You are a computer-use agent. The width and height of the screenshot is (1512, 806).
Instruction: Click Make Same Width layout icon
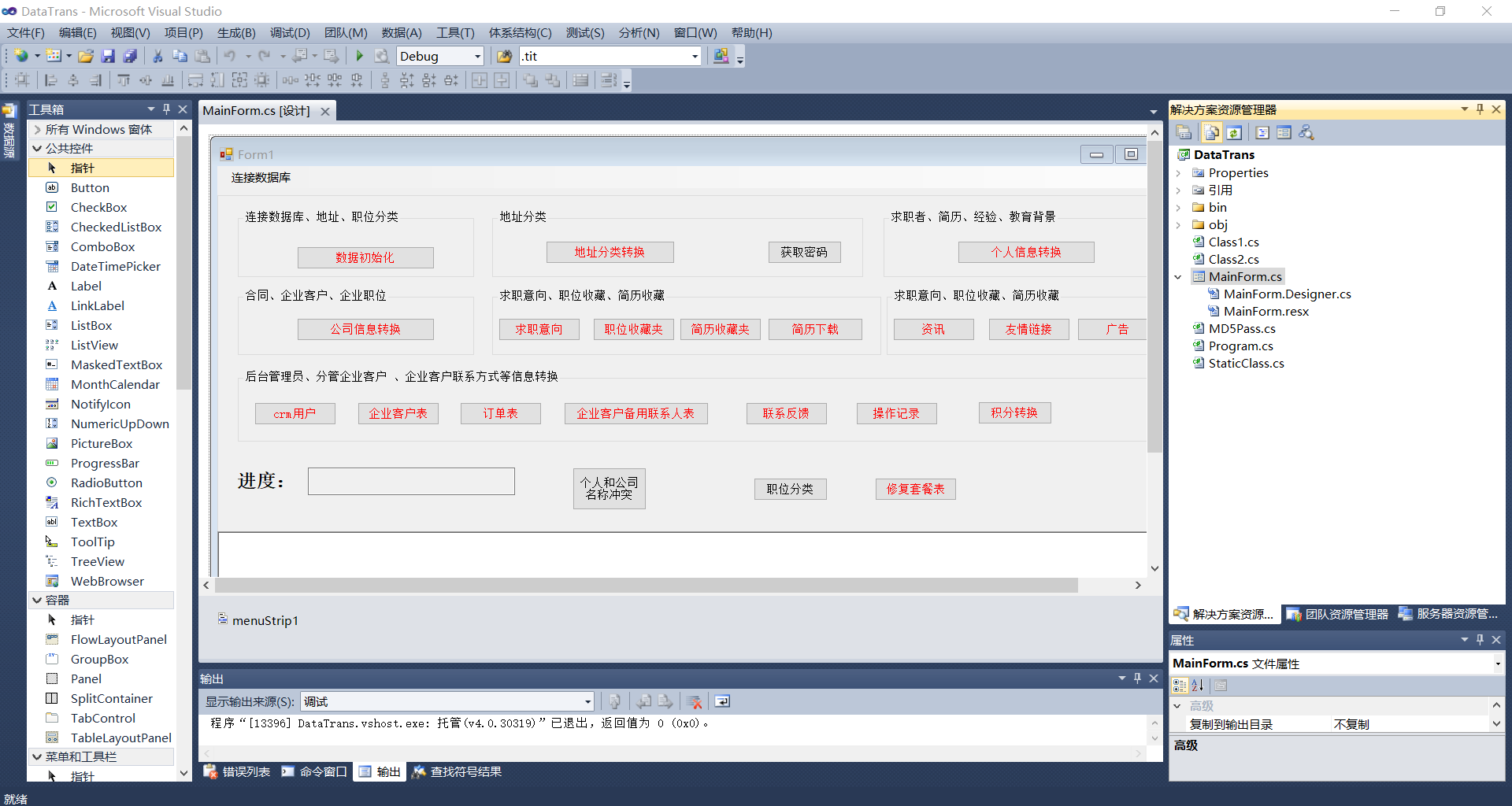(195, 80)
